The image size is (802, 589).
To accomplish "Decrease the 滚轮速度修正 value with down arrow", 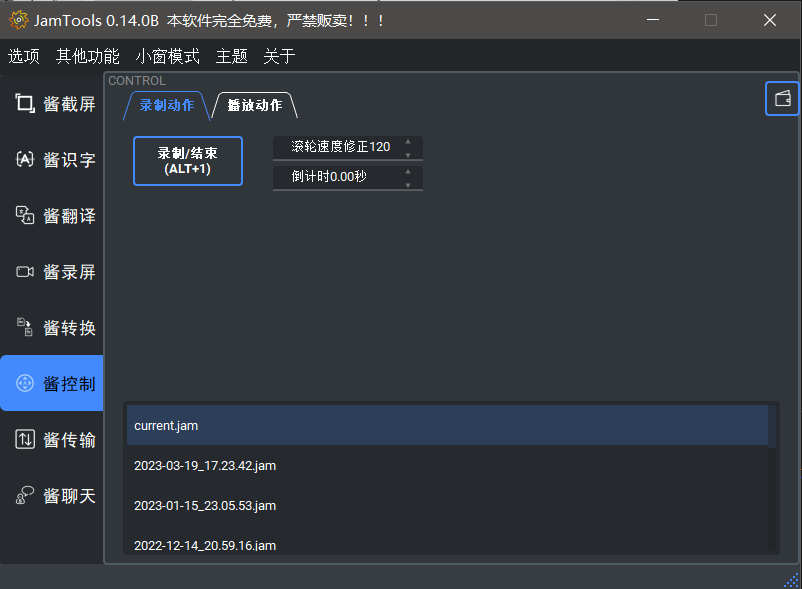I will coord(408,155).
